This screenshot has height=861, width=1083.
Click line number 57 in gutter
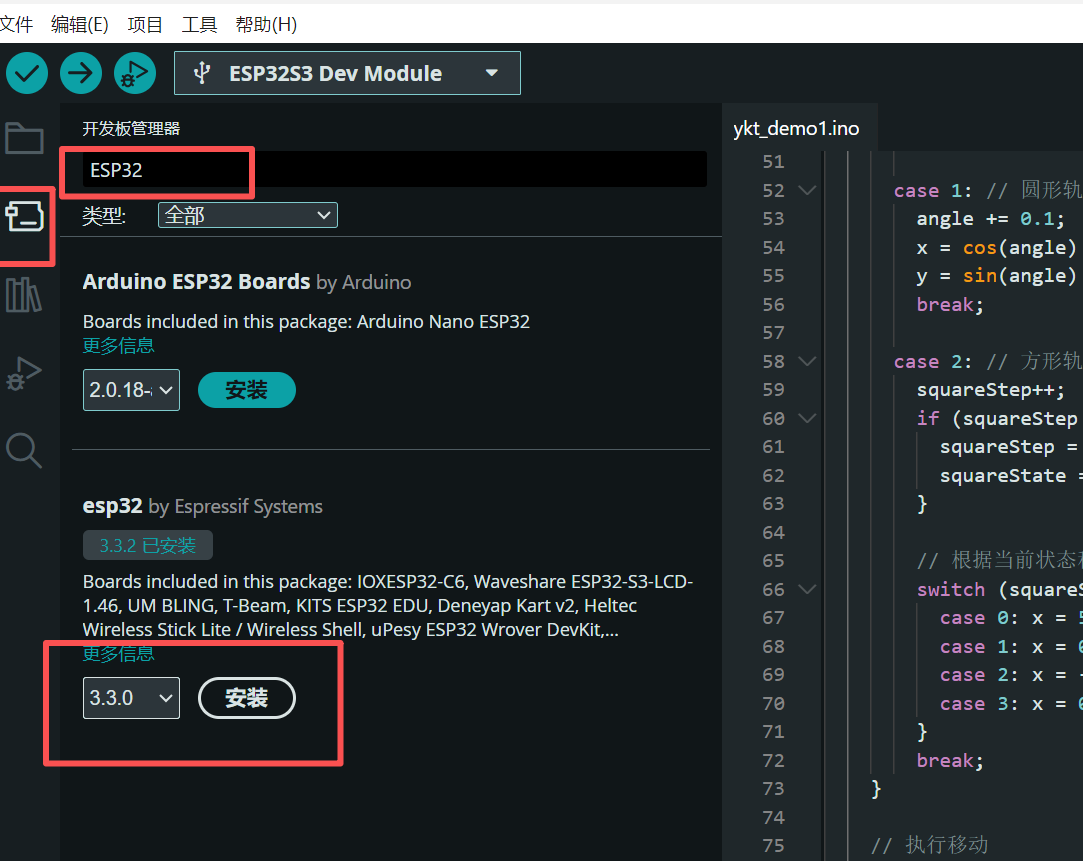pyautogui.click(x=773, y=333)
